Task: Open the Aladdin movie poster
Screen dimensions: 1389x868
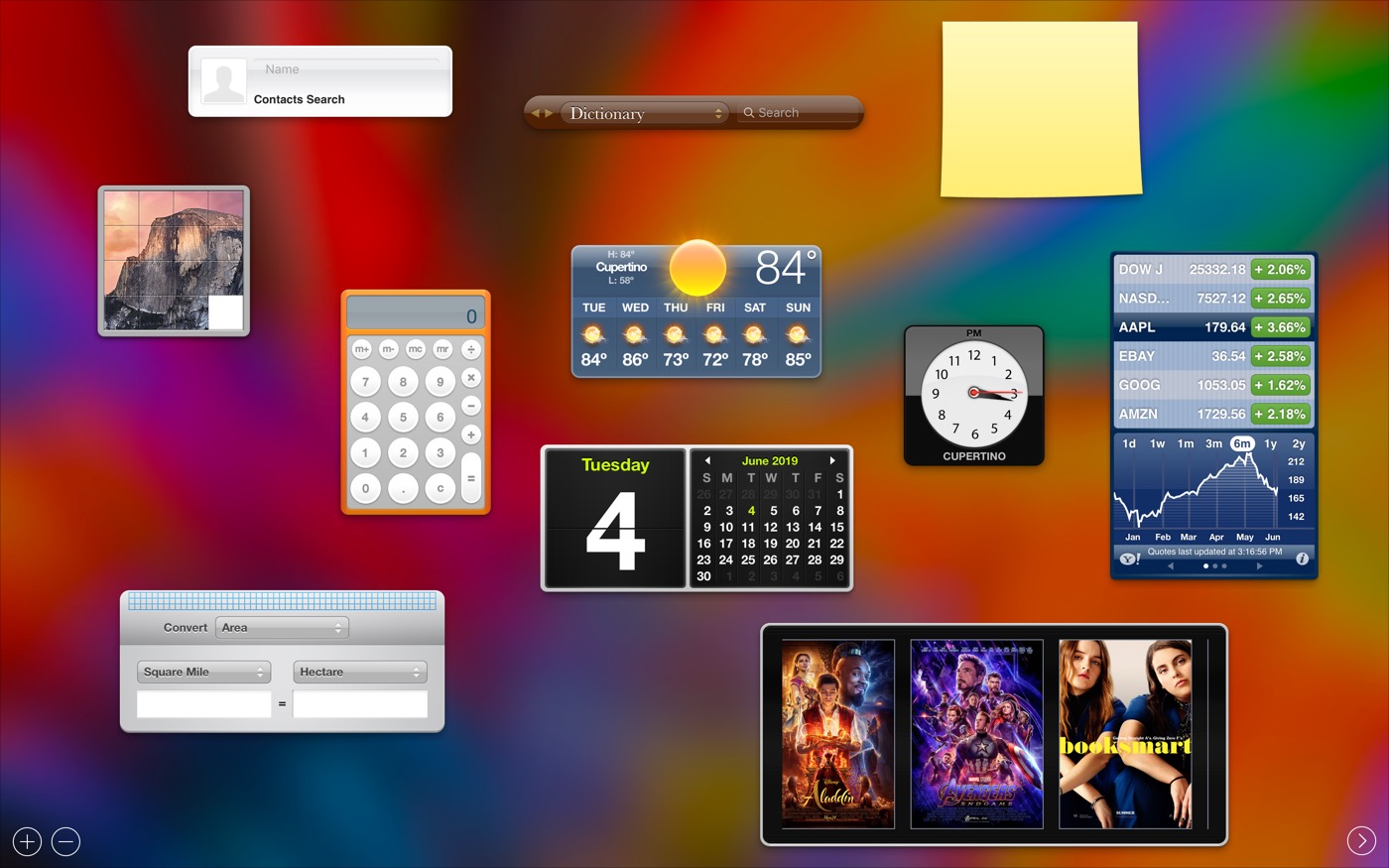Action: (838, 734)
